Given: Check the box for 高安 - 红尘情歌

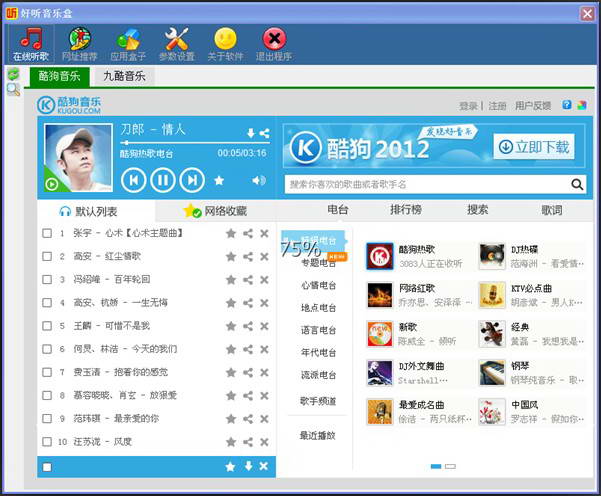Looking at the screenshot, I should coord(47,256).
